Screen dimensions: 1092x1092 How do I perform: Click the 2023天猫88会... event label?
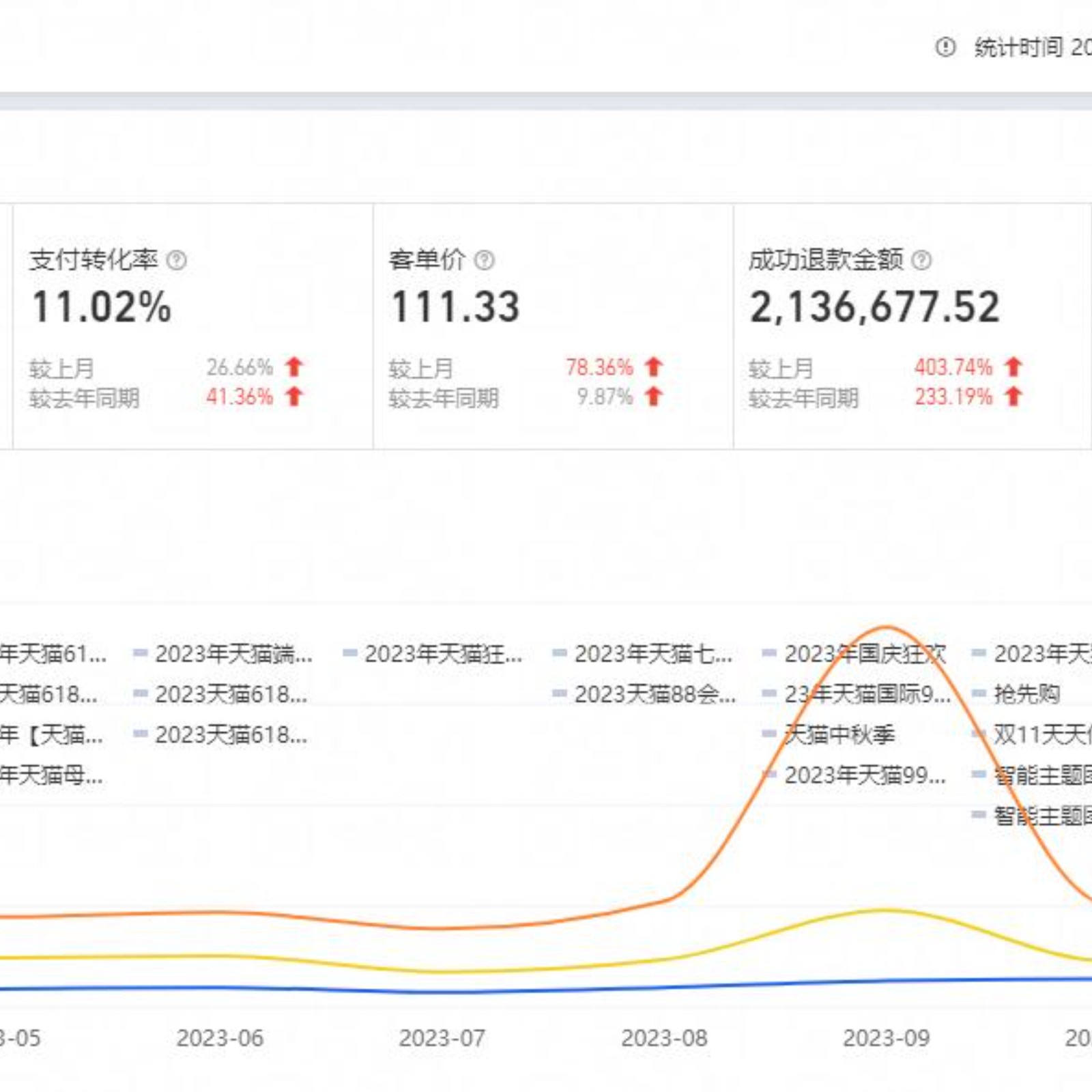(655, 694)
